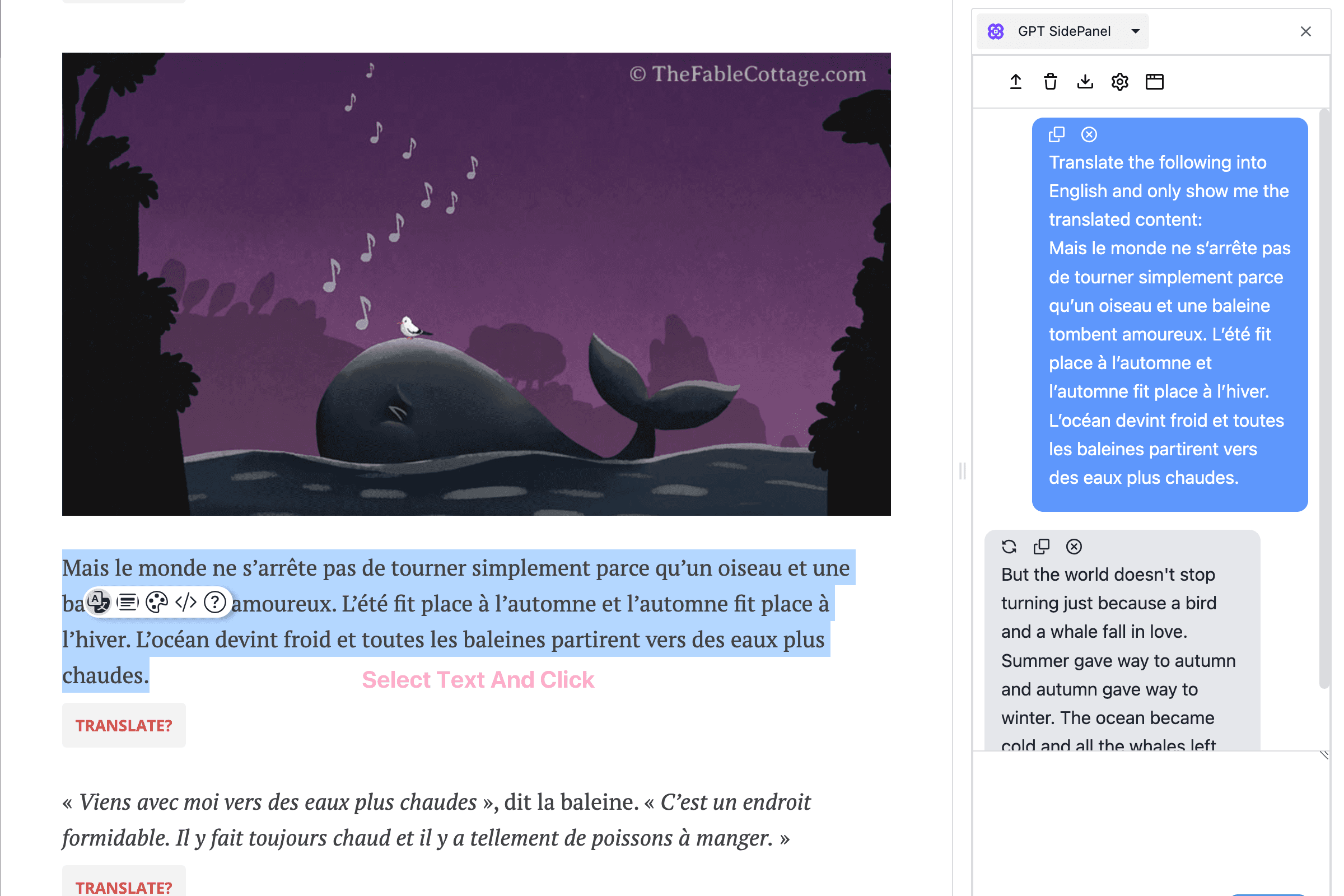This screenshot has height=896, width=1344.
Task: Click the side panel resize handle
Action: point(962,471)
